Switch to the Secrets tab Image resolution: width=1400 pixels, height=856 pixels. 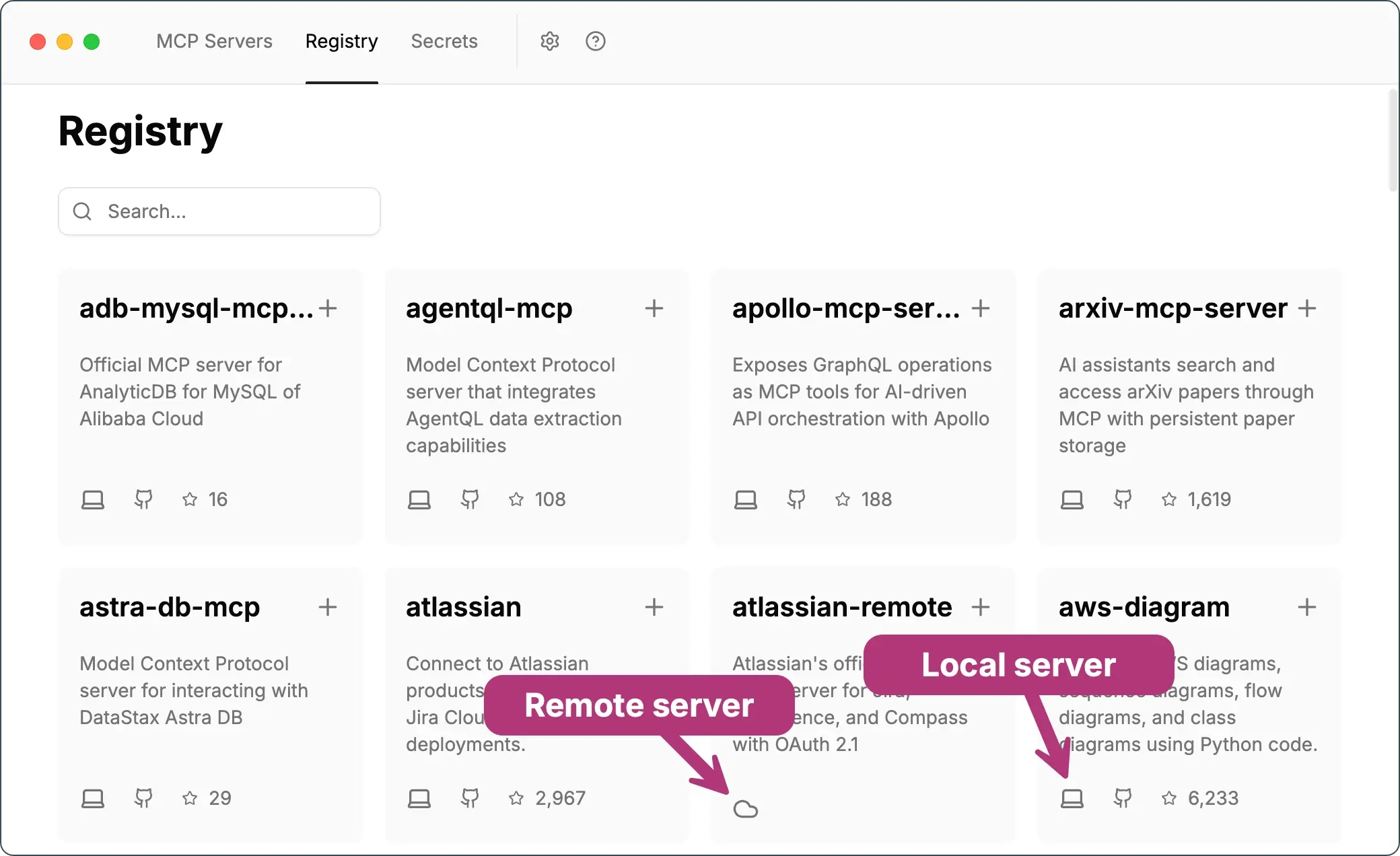444,41
